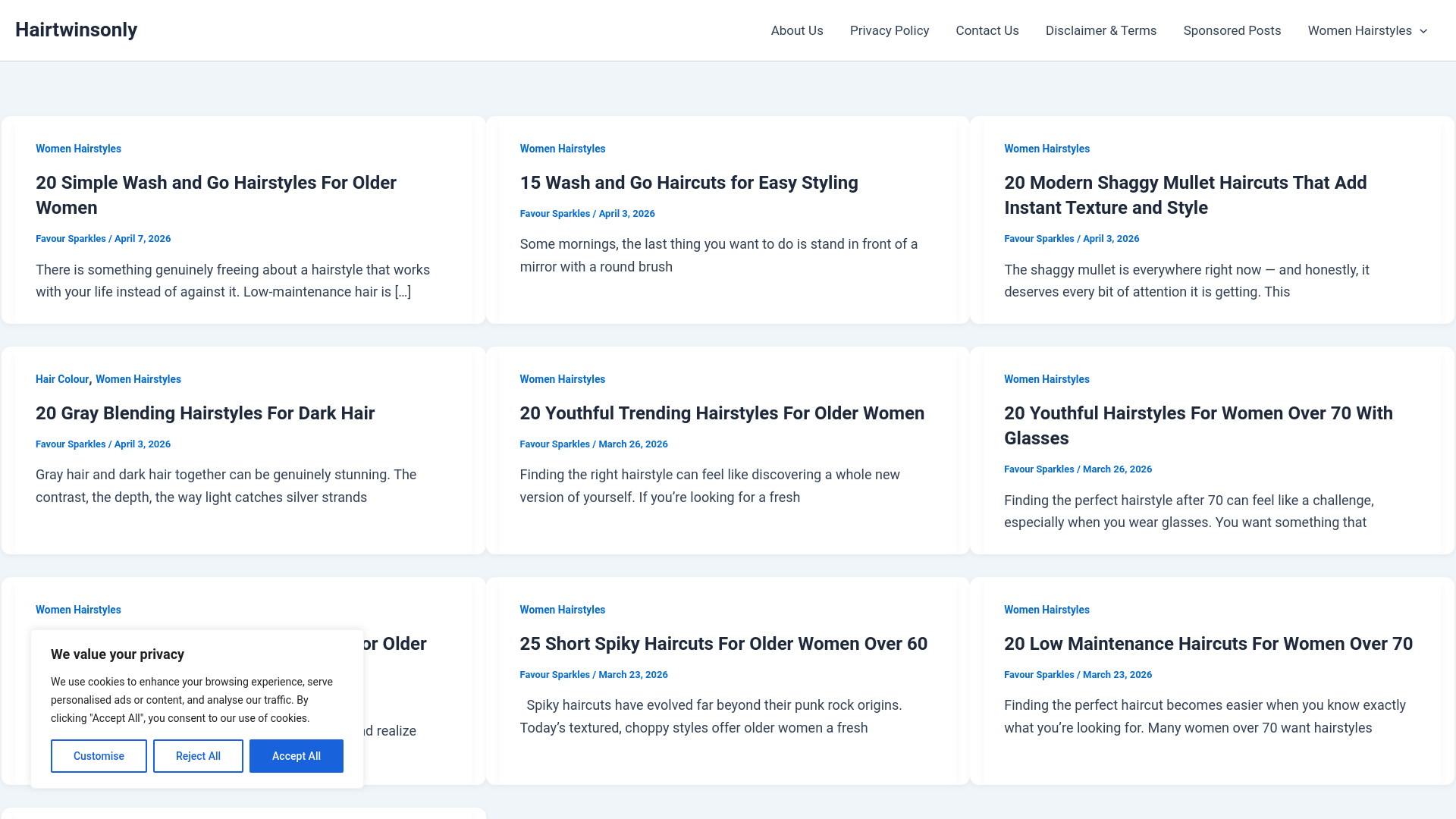This screenshot has width=1456, height=819.
Task: Open 20 Low Maintenance Haircuts post
Action: [x=1207, y=644]
